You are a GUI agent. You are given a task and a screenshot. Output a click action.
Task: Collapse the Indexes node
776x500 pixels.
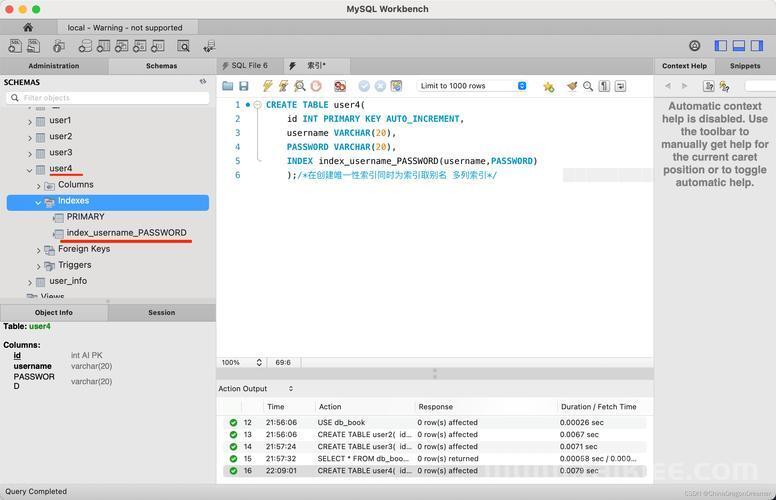point(38,202)
